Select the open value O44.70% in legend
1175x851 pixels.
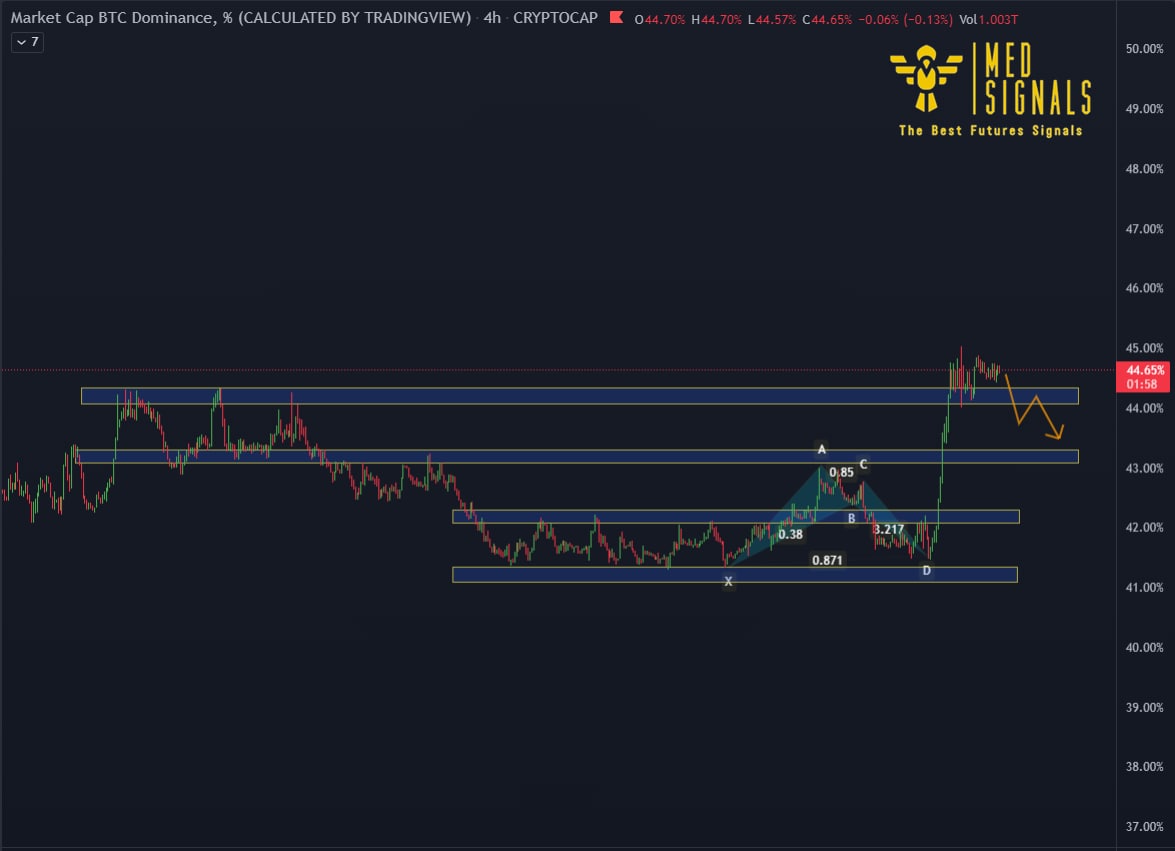coord(659,19)
